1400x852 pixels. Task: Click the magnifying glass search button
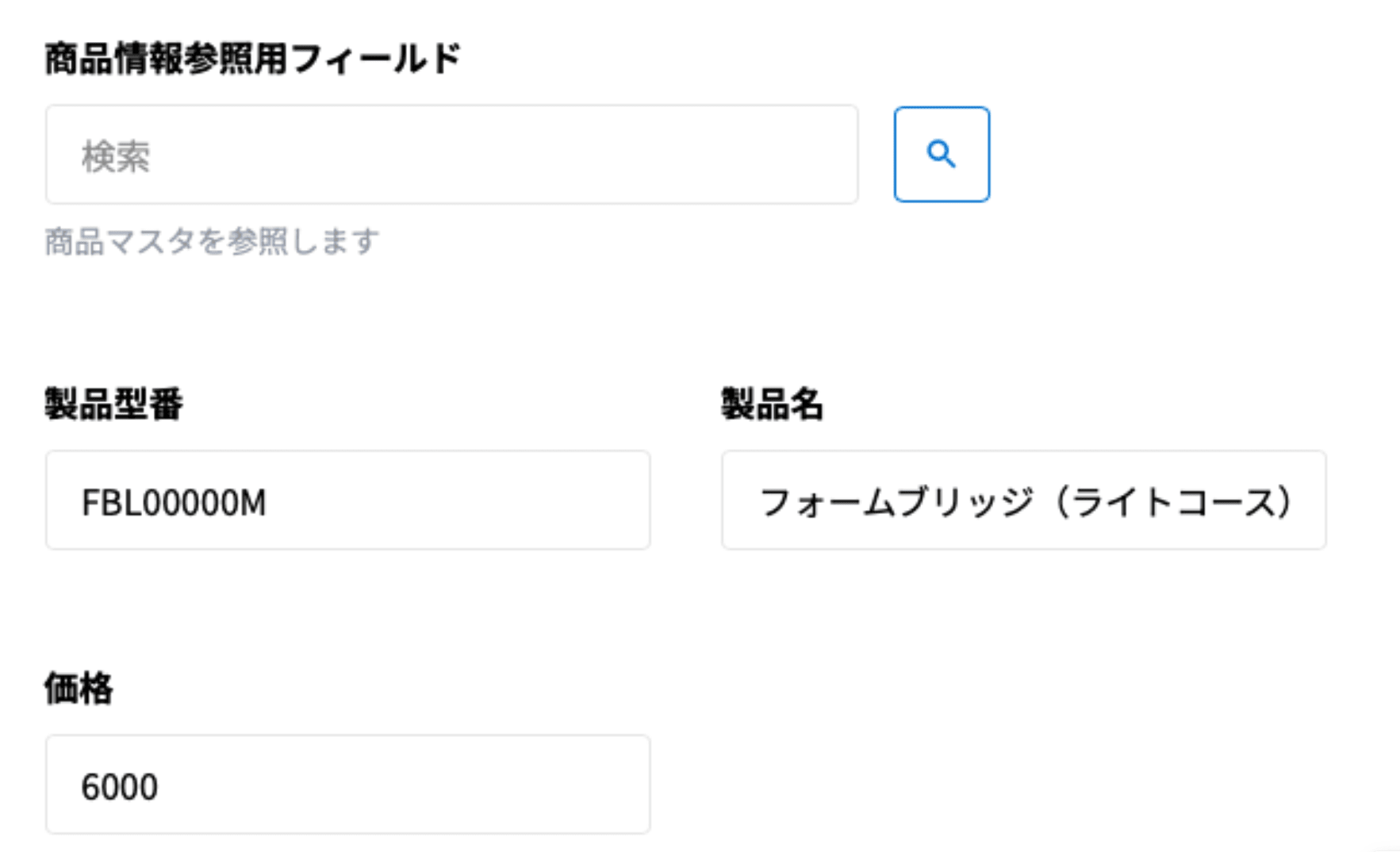(941, 154)
